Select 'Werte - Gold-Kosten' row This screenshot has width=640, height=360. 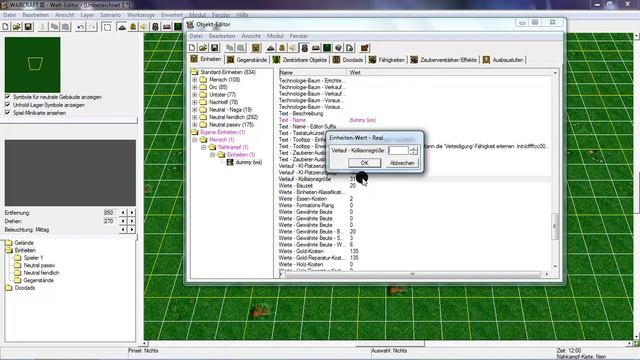(415, 251)
